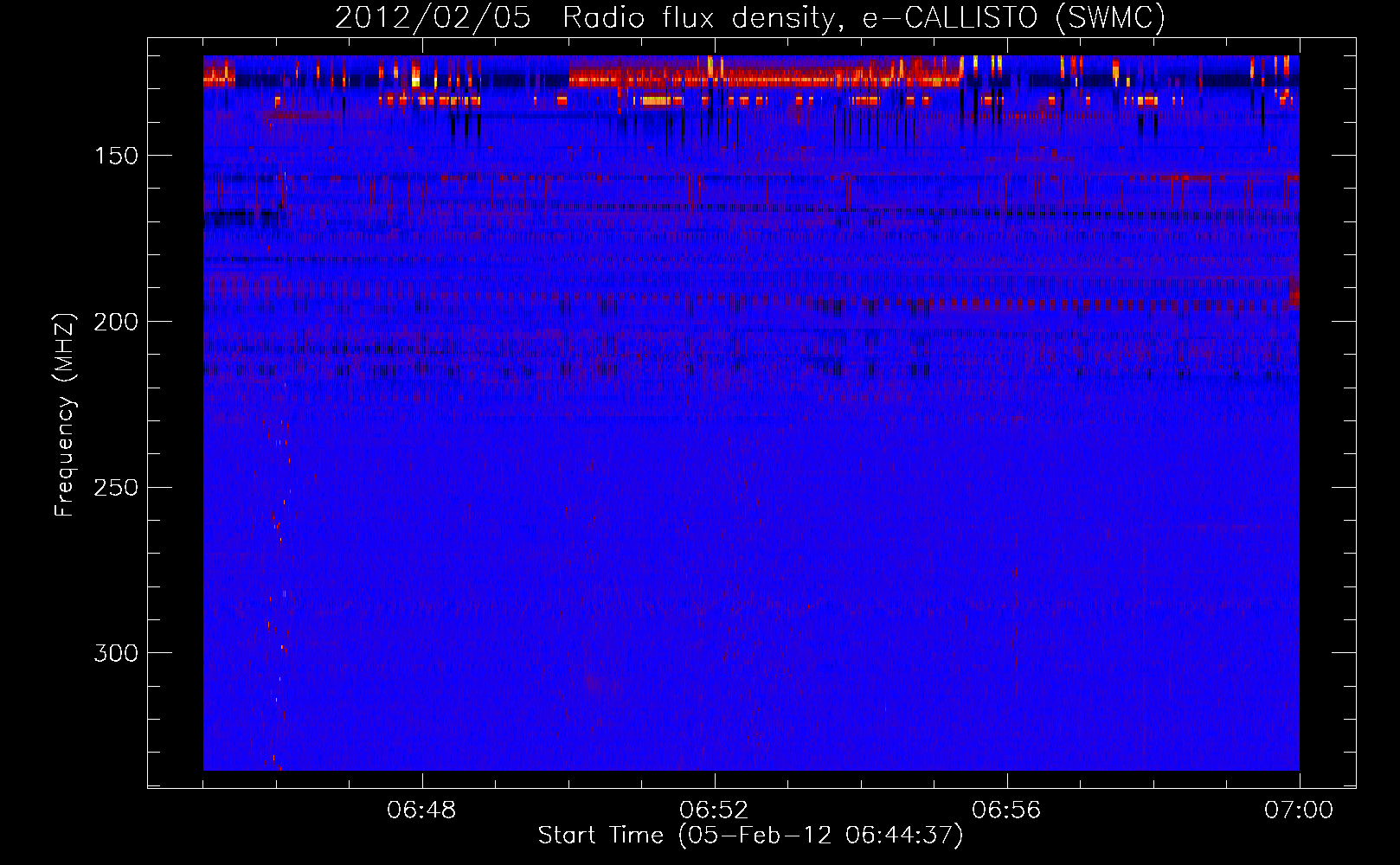
Task: Click the 07:00 time tick label
Action: click(1299, 811)
